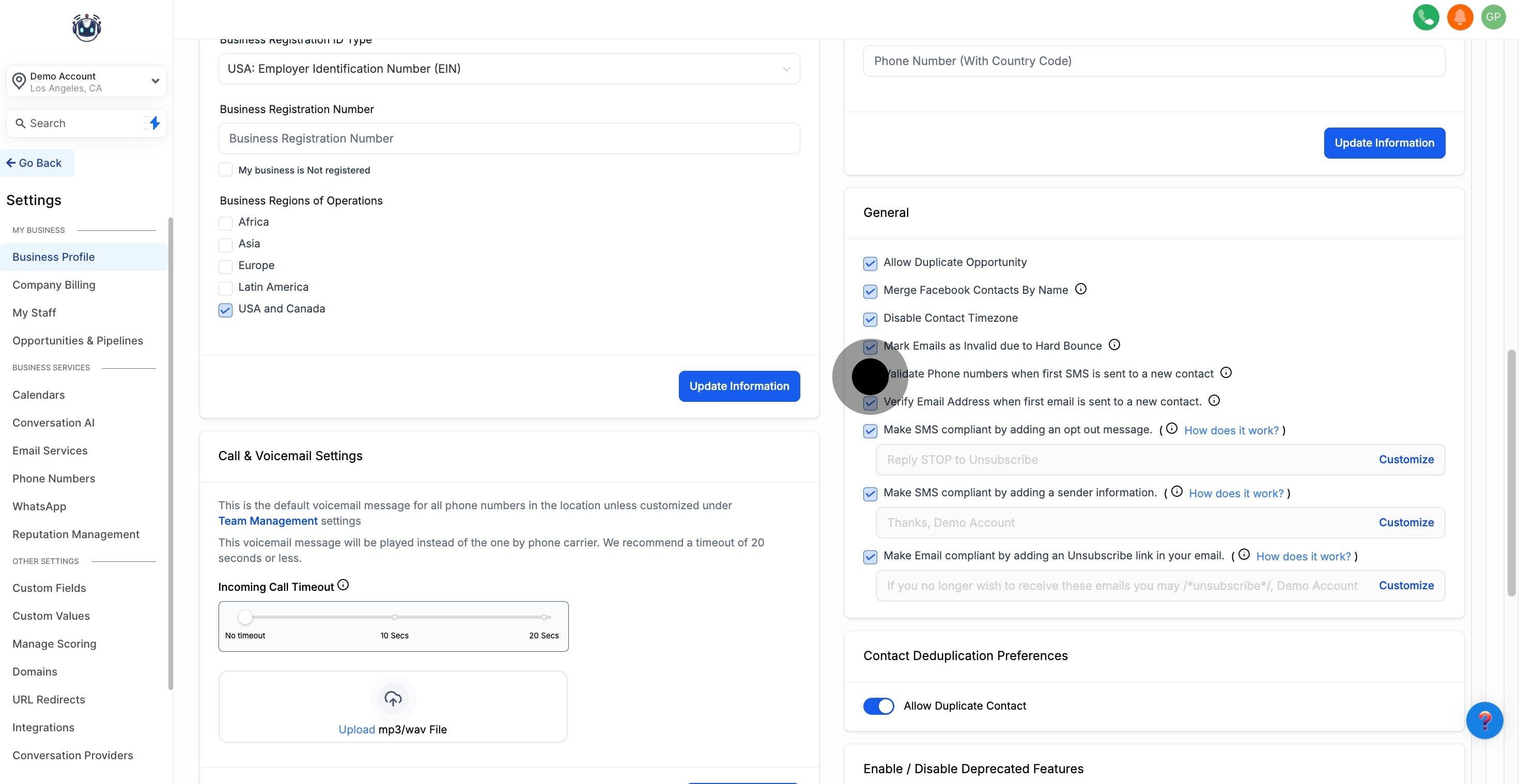Click the Incoming Call Timeout slider handle
Viewport: 1519px width, 784px height.
[x=245, y=617]
